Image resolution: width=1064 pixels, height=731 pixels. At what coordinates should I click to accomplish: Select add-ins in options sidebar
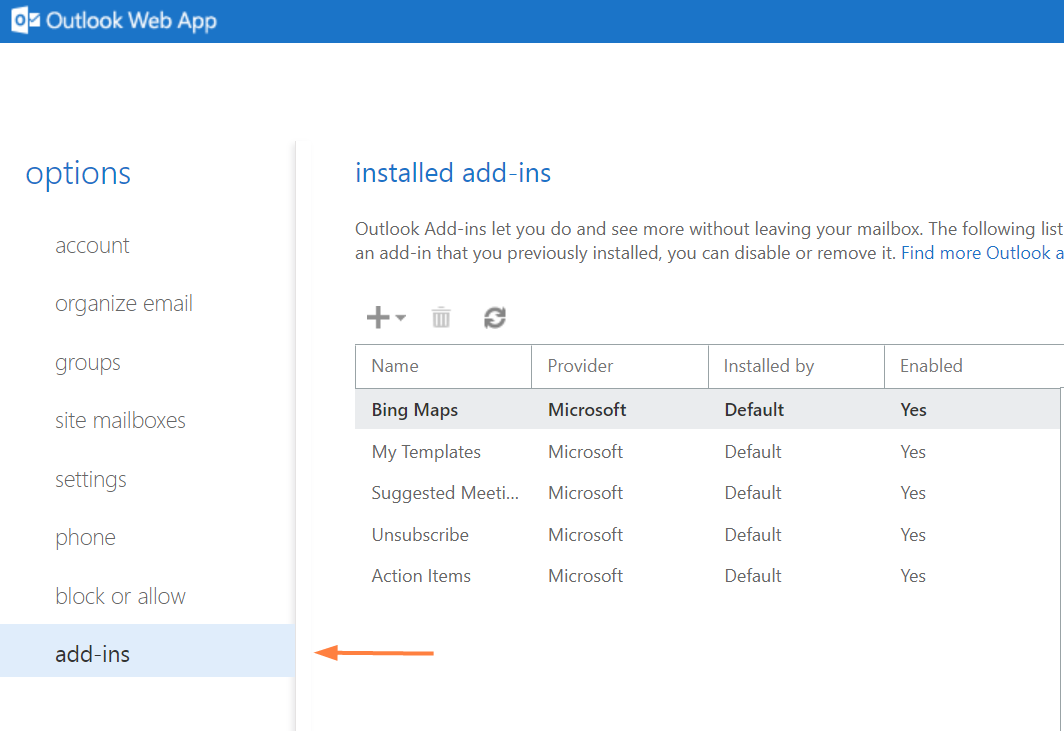[x=147, y=650]
